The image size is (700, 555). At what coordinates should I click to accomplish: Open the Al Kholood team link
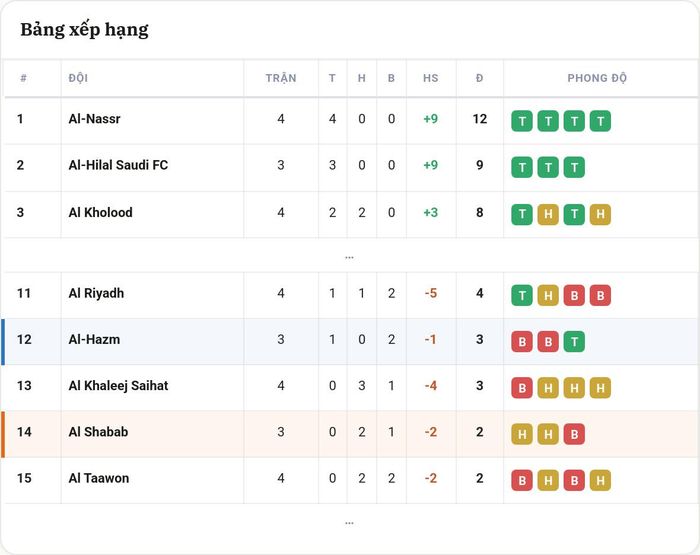(x=100, y=213)
